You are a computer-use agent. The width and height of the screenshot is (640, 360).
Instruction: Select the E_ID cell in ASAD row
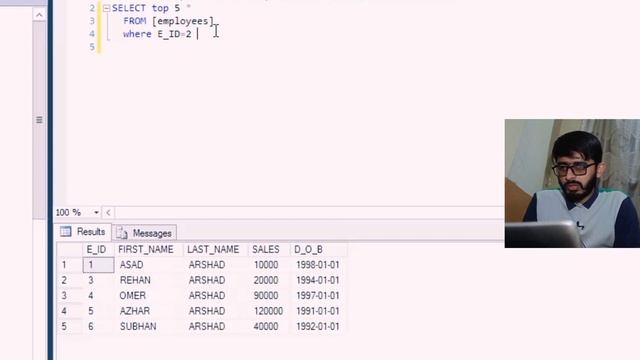point(98,265)
